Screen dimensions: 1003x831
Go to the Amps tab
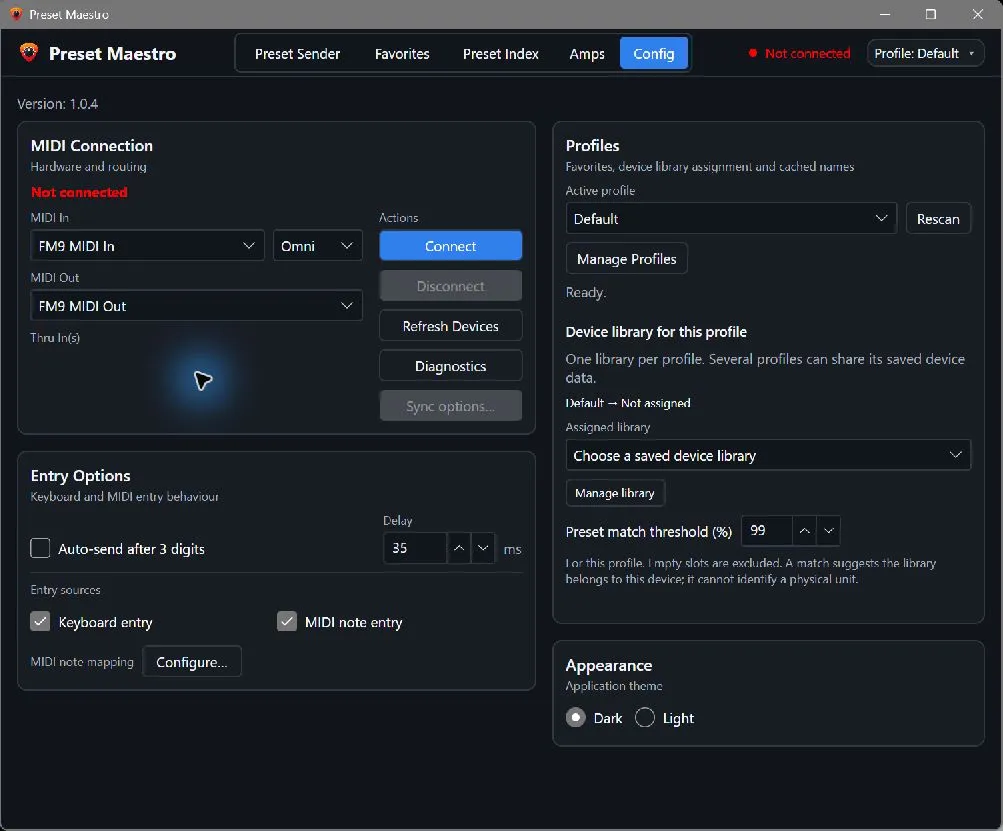(587, 54)
